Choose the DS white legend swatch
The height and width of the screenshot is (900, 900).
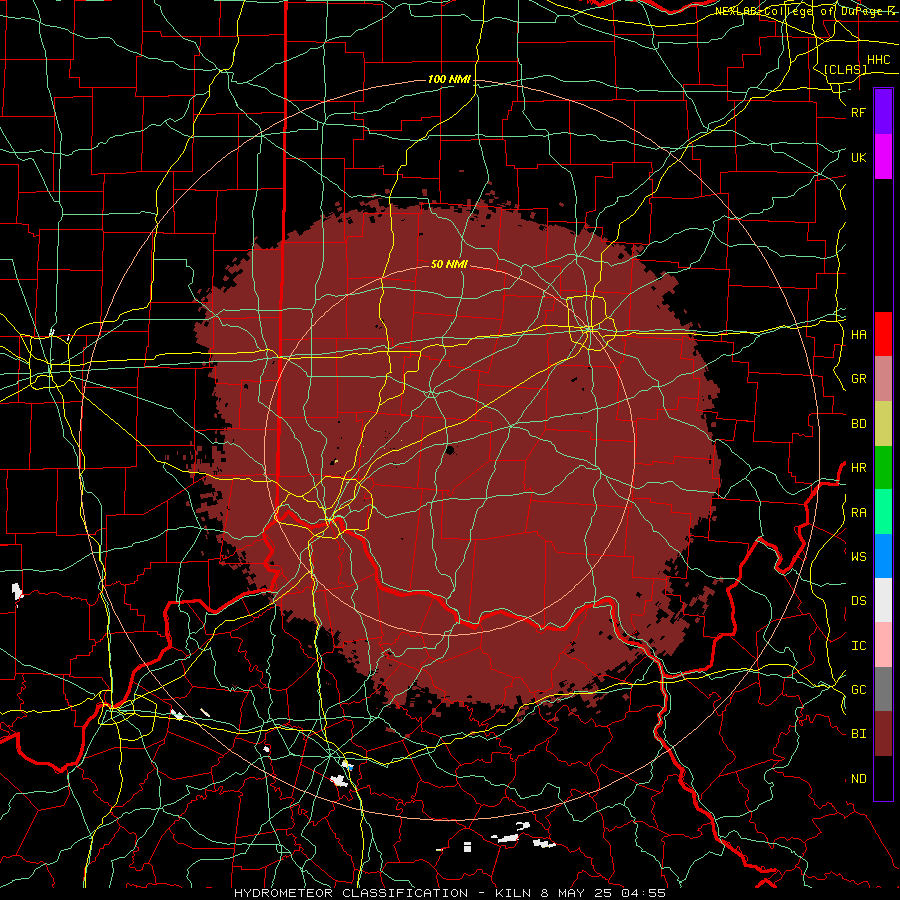(883, 600)
